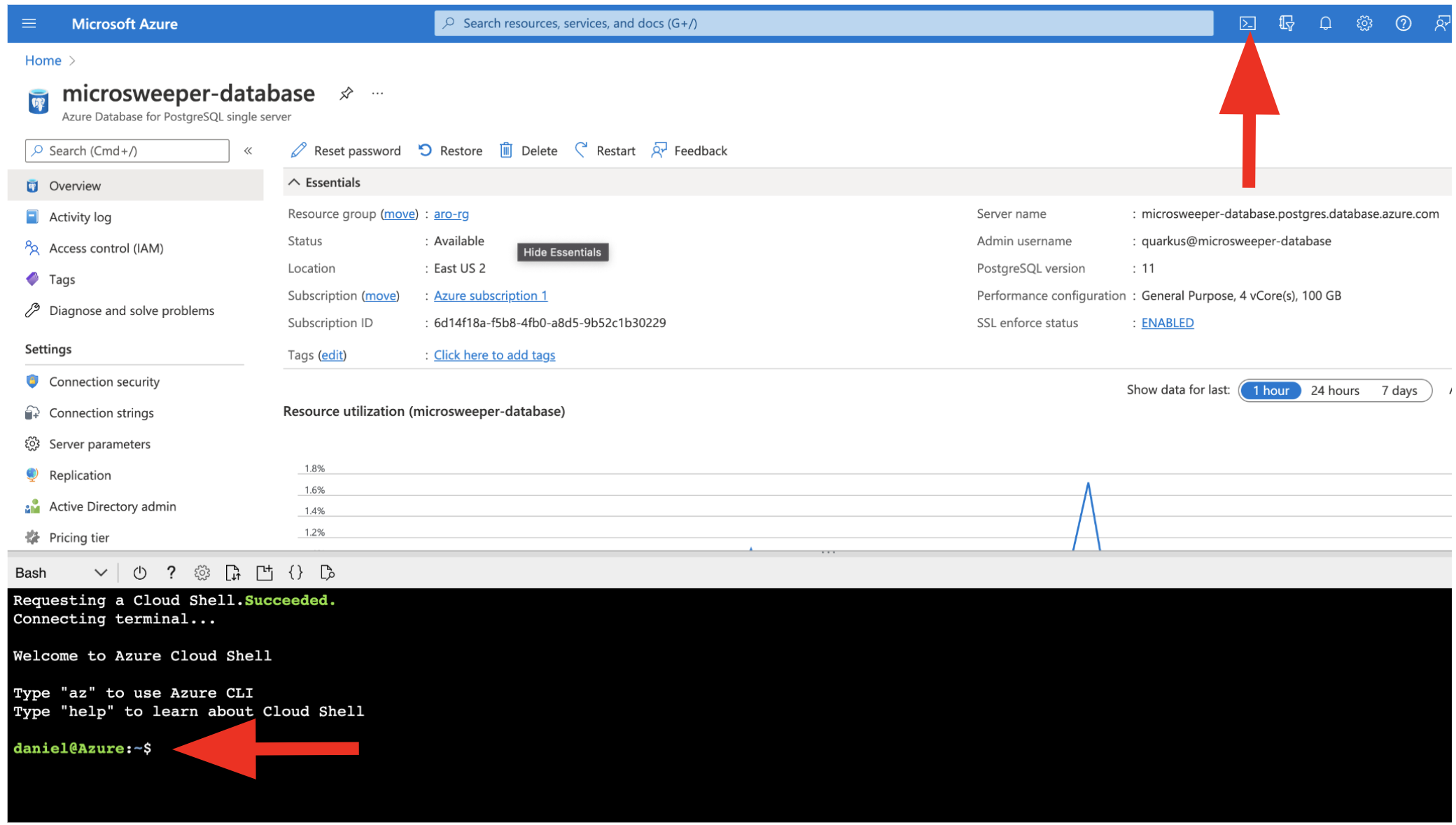Select 24 hours data range
1456x825 pixels.
pos(1334,390)
